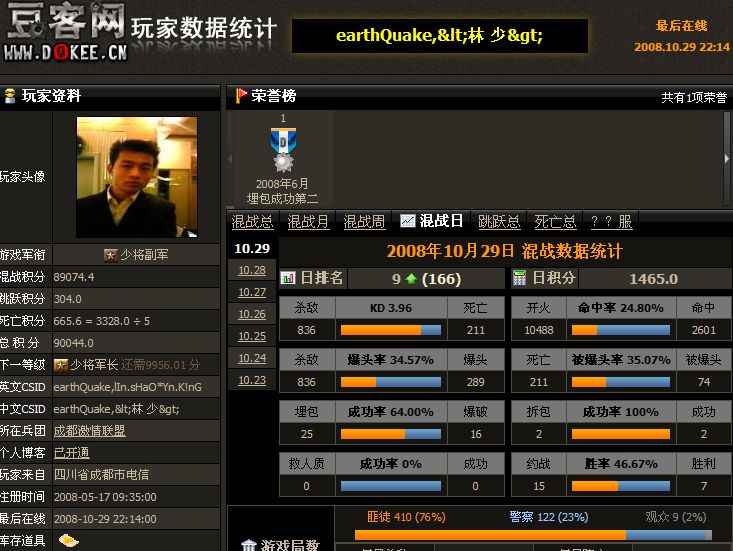Select the 10.28 date entry
The width and height of the screenshot is (733, 551).
click(x=252, y=270)
